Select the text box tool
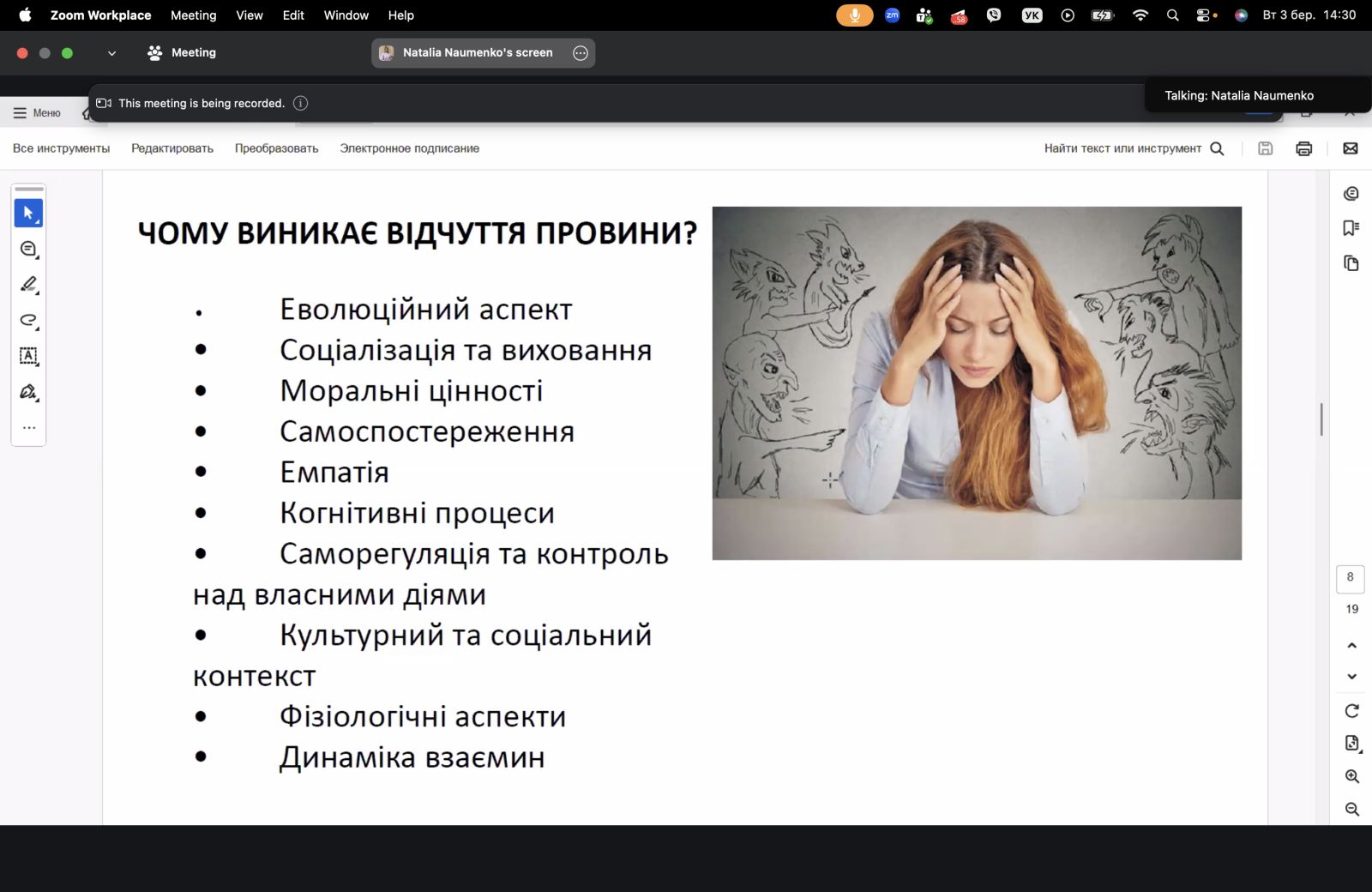The height and width of the screenshot is (892, 1372). tap(28, 356)
